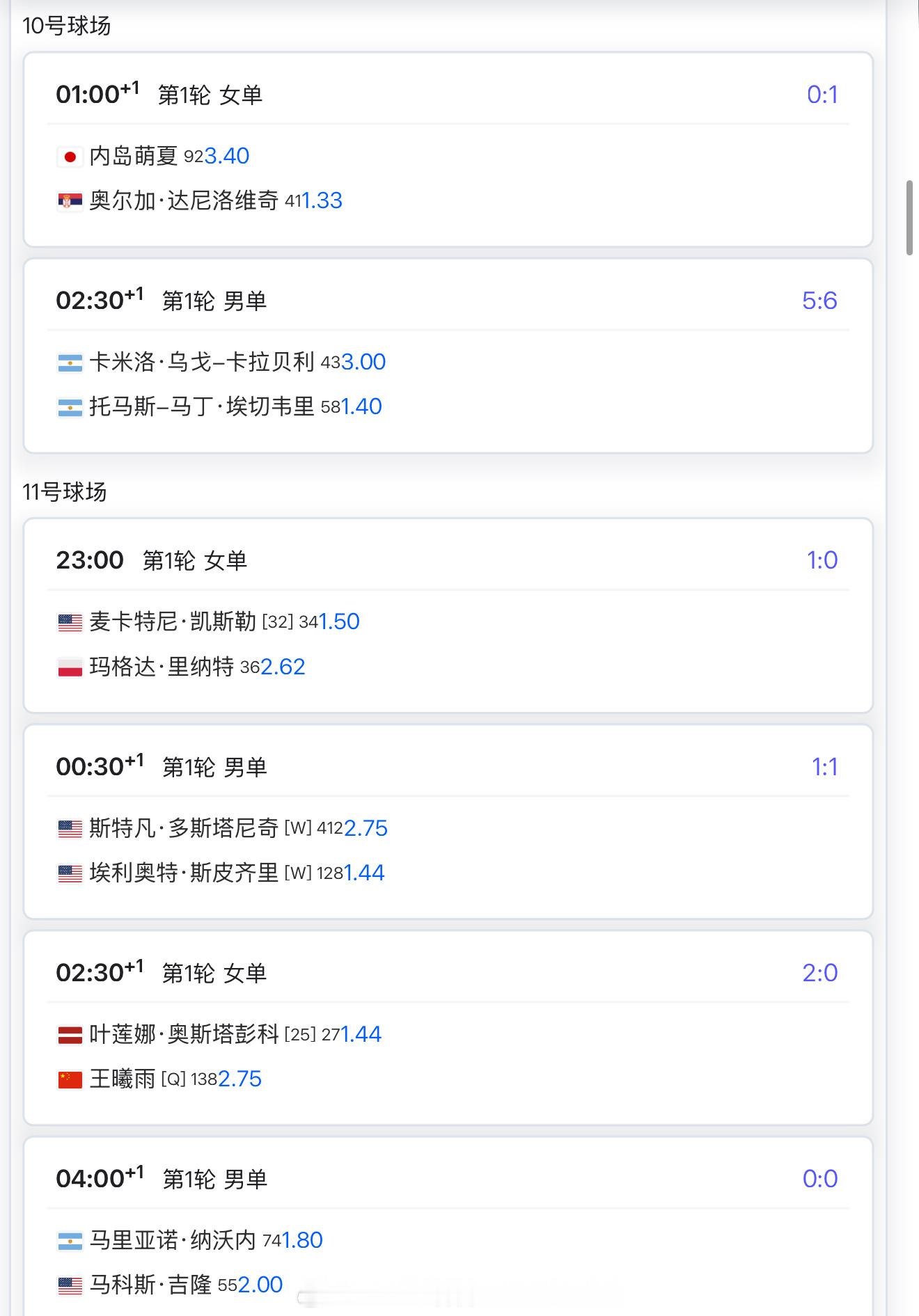
Task: Open player 托马斯-马丁·埃切韦里
Action: (x=202, y=406)
